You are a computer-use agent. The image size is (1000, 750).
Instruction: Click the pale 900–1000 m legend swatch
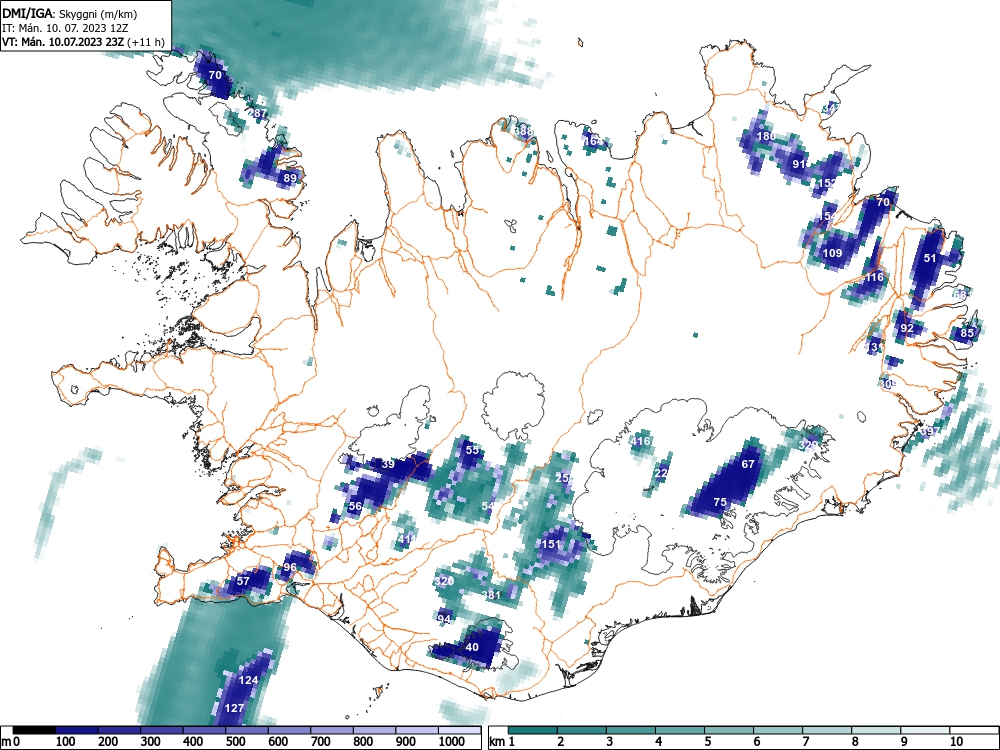point(416,730)
